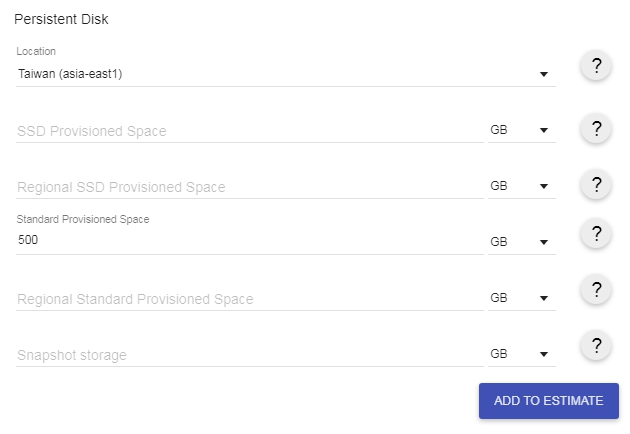
Task: Open help for SSD Provisioned Space
Action: (596, 128)
